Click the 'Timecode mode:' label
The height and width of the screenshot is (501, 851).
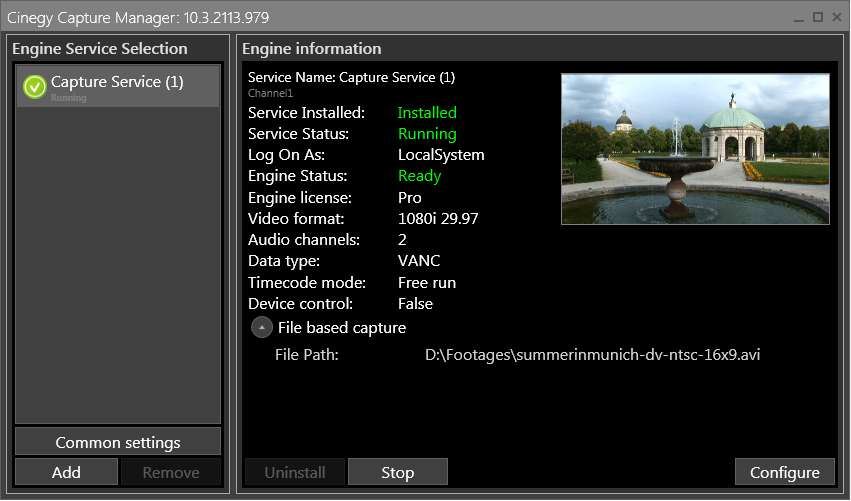click(x=307, y=283)
